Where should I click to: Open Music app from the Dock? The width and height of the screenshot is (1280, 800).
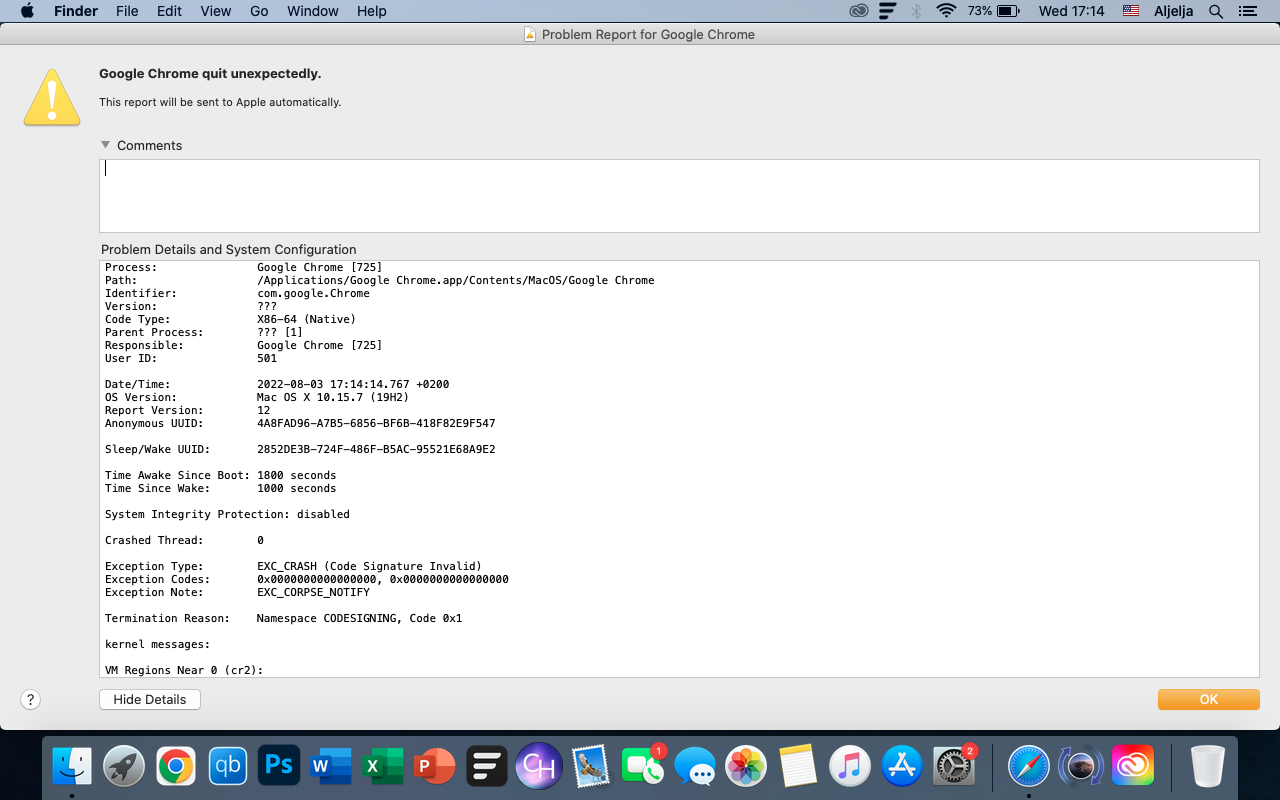[850, 767]
